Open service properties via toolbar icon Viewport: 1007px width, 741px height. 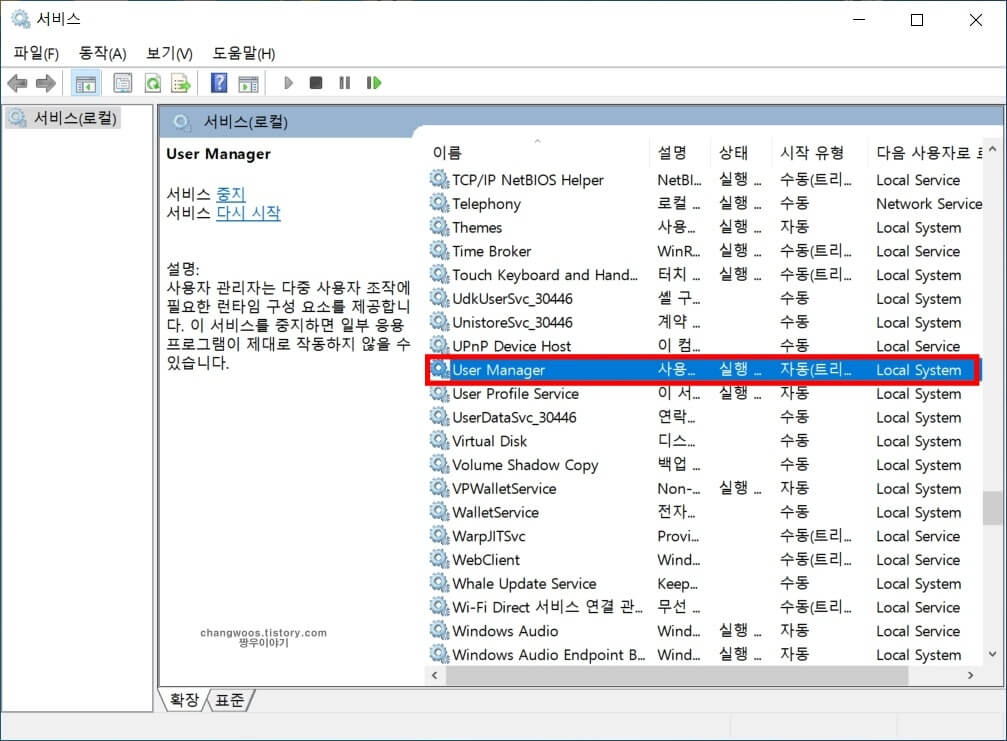coord(122,83)
